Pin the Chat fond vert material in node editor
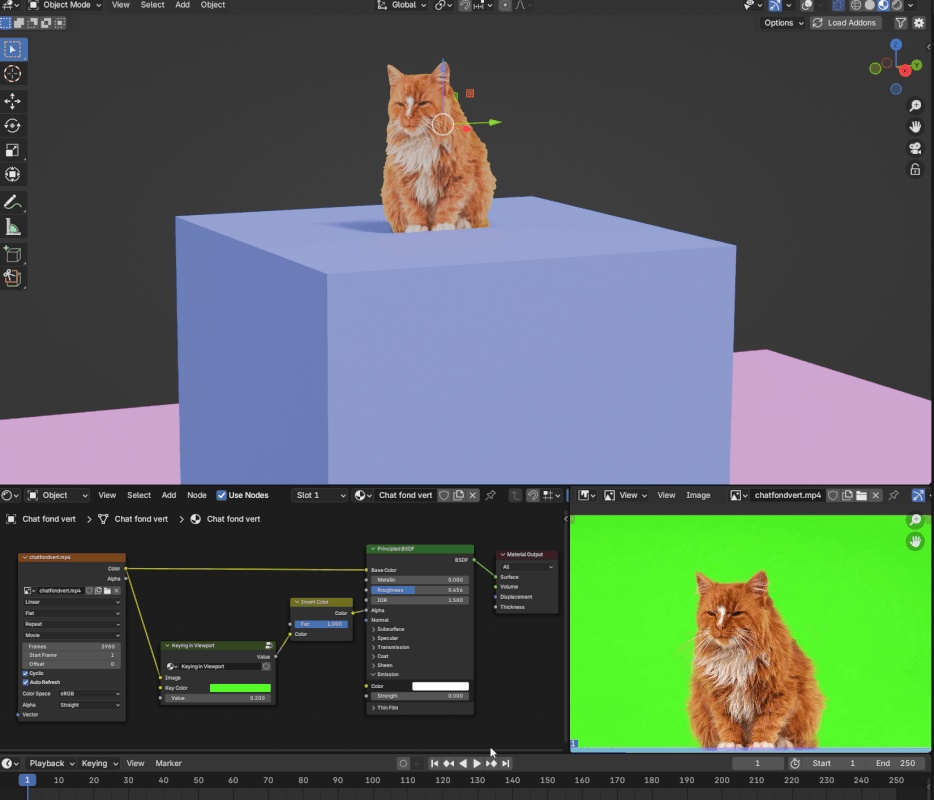The image size is (934, 800). (490, 495)
